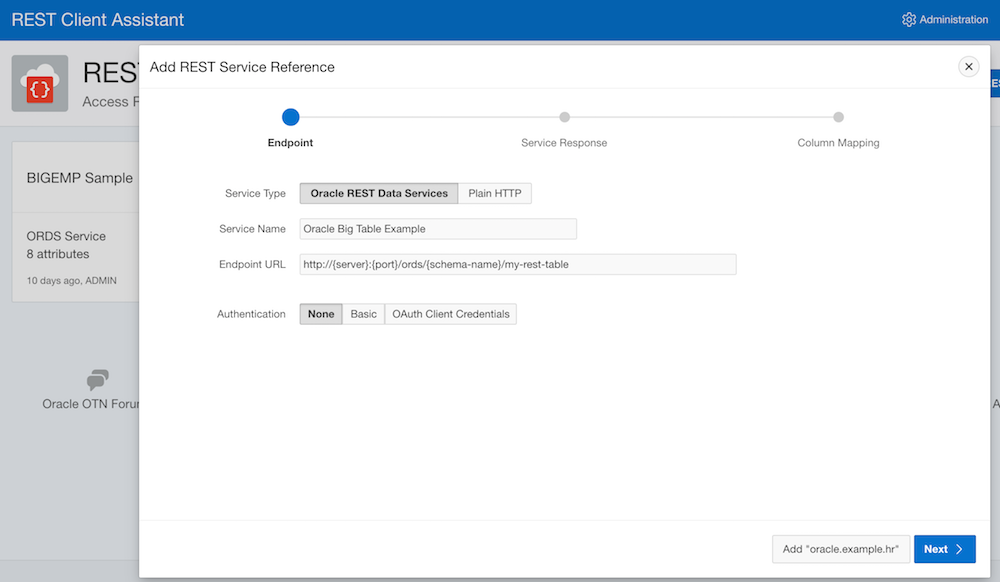This screenshot has height=582, width=1000.
Task: Choose Basic authentication
Action: pyautogui.click(x=363, y=313)
